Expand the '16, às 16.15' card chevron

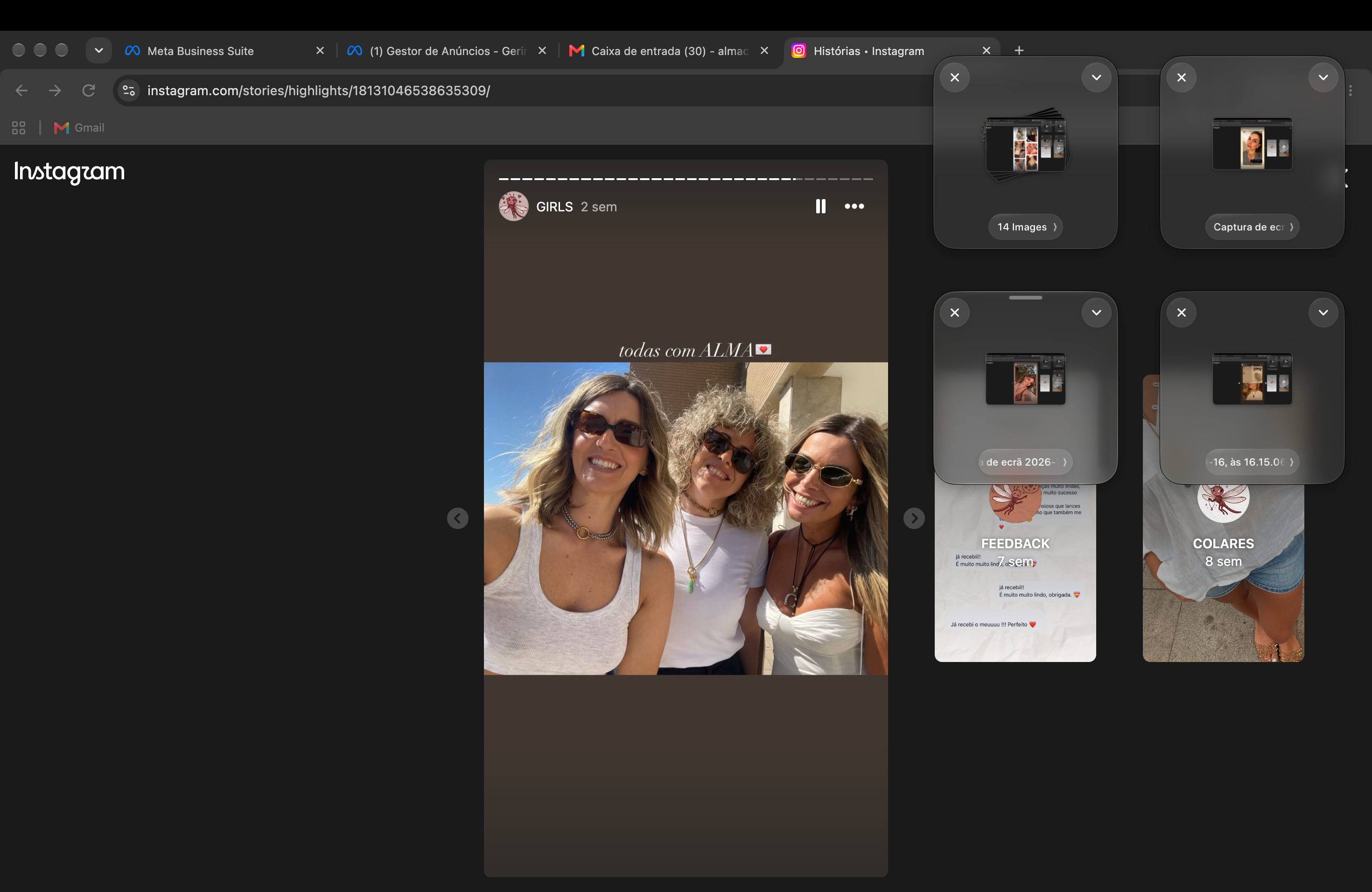1323,312
